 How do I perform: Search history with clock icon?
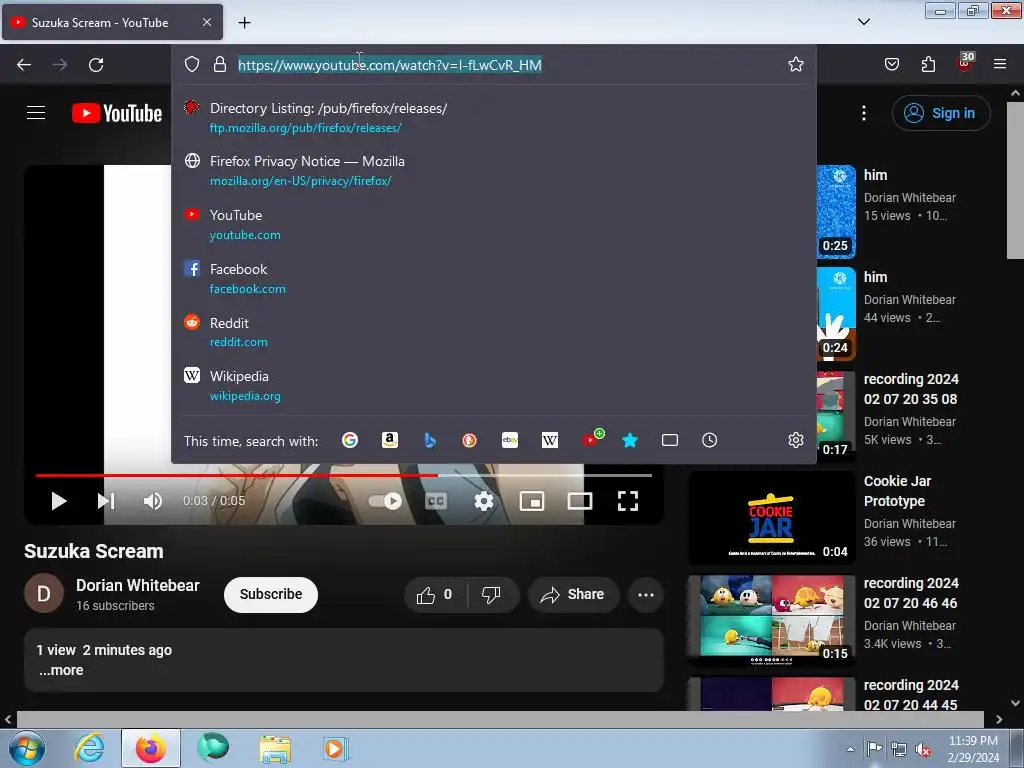[x=710, y=440]
